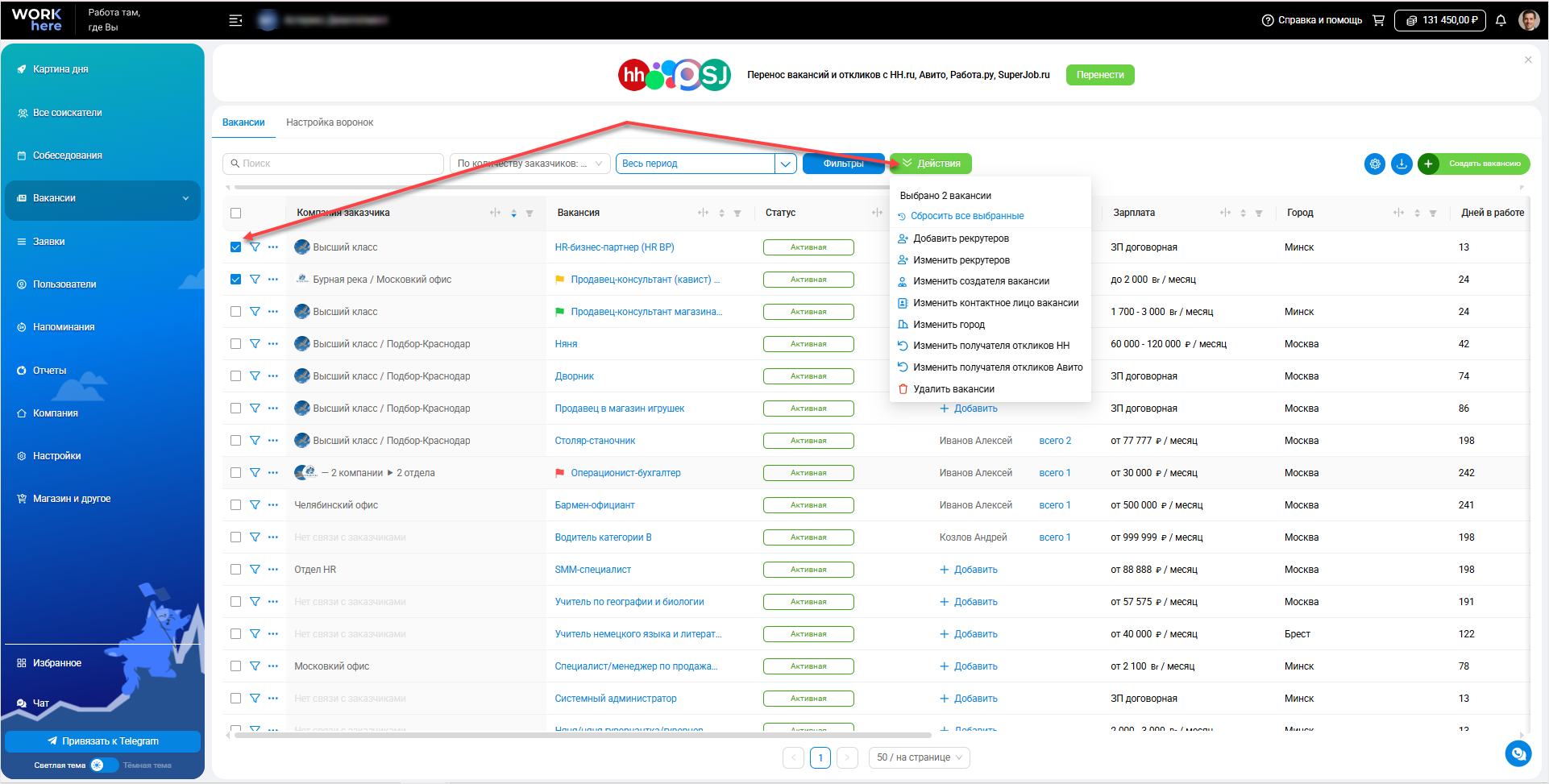Open funnel for HR-бизнес-партнер row

click(x=255, y=247)
